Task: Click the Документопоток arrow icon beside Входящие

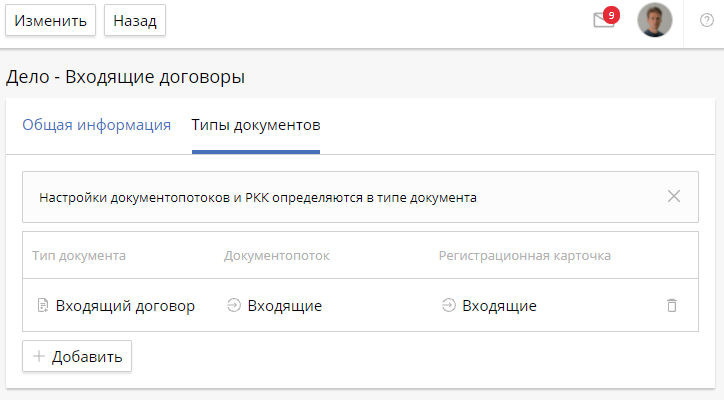Action: pos(234,305)
